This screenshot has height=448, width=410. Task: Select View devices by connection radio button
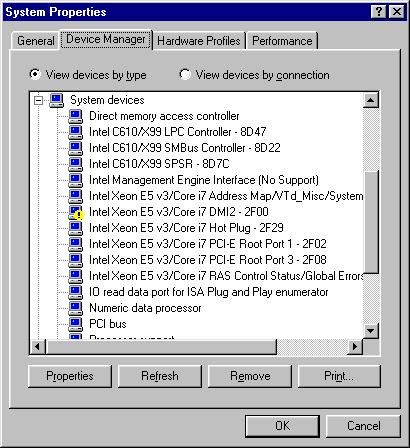pos(185,74)
